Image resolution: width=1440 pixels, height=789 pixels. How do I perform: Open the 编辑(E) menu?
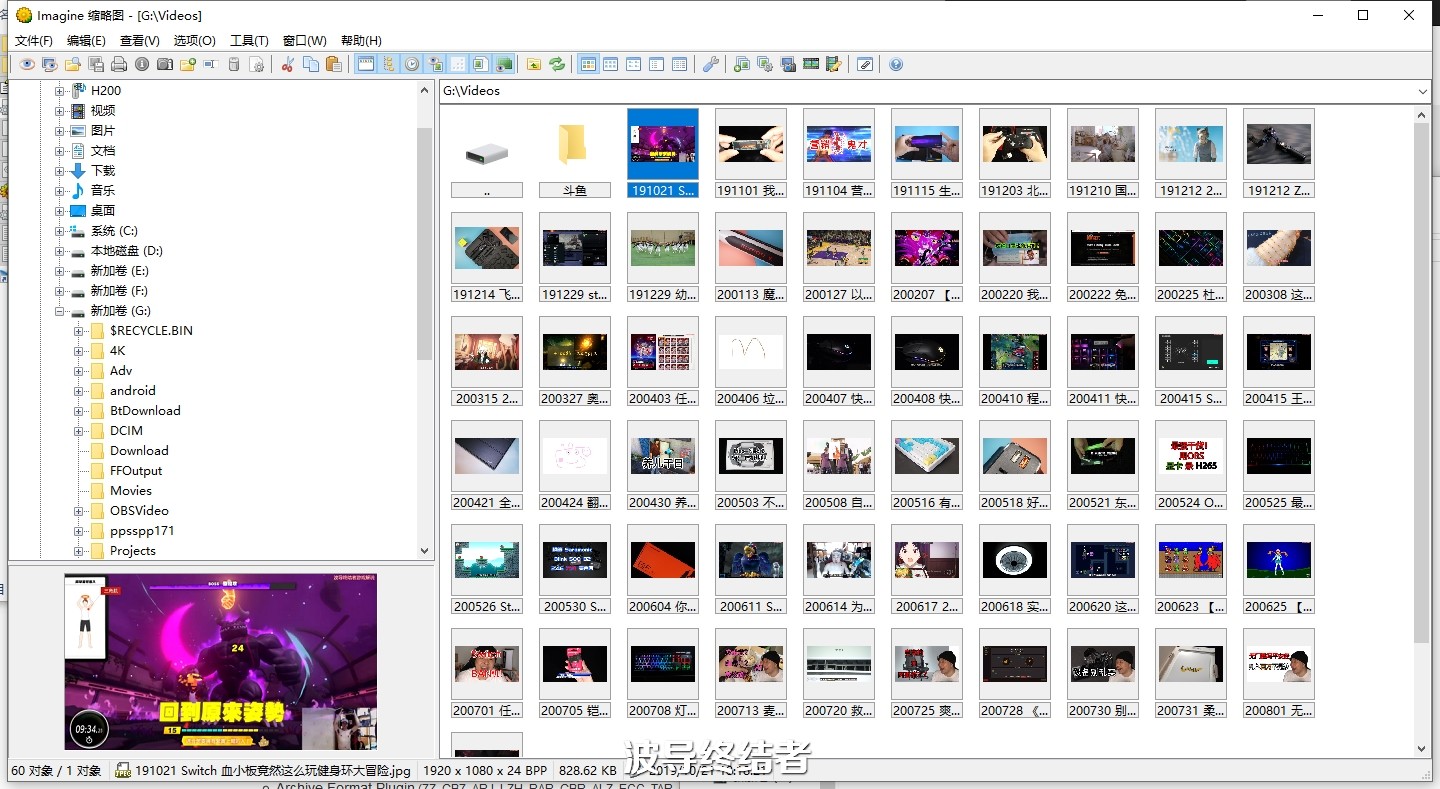(86, 41)
